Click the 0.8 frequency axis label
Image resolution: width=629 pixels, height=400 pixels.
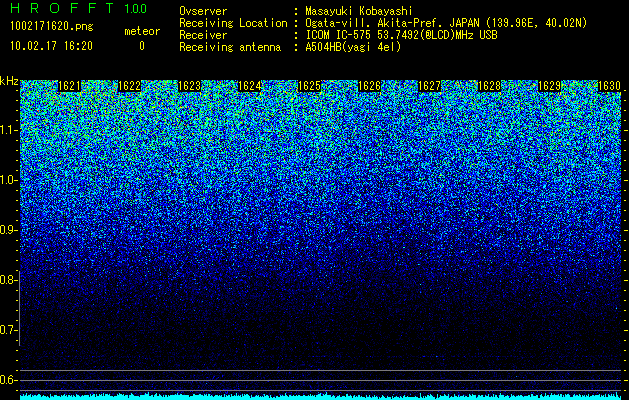(7, 280)
